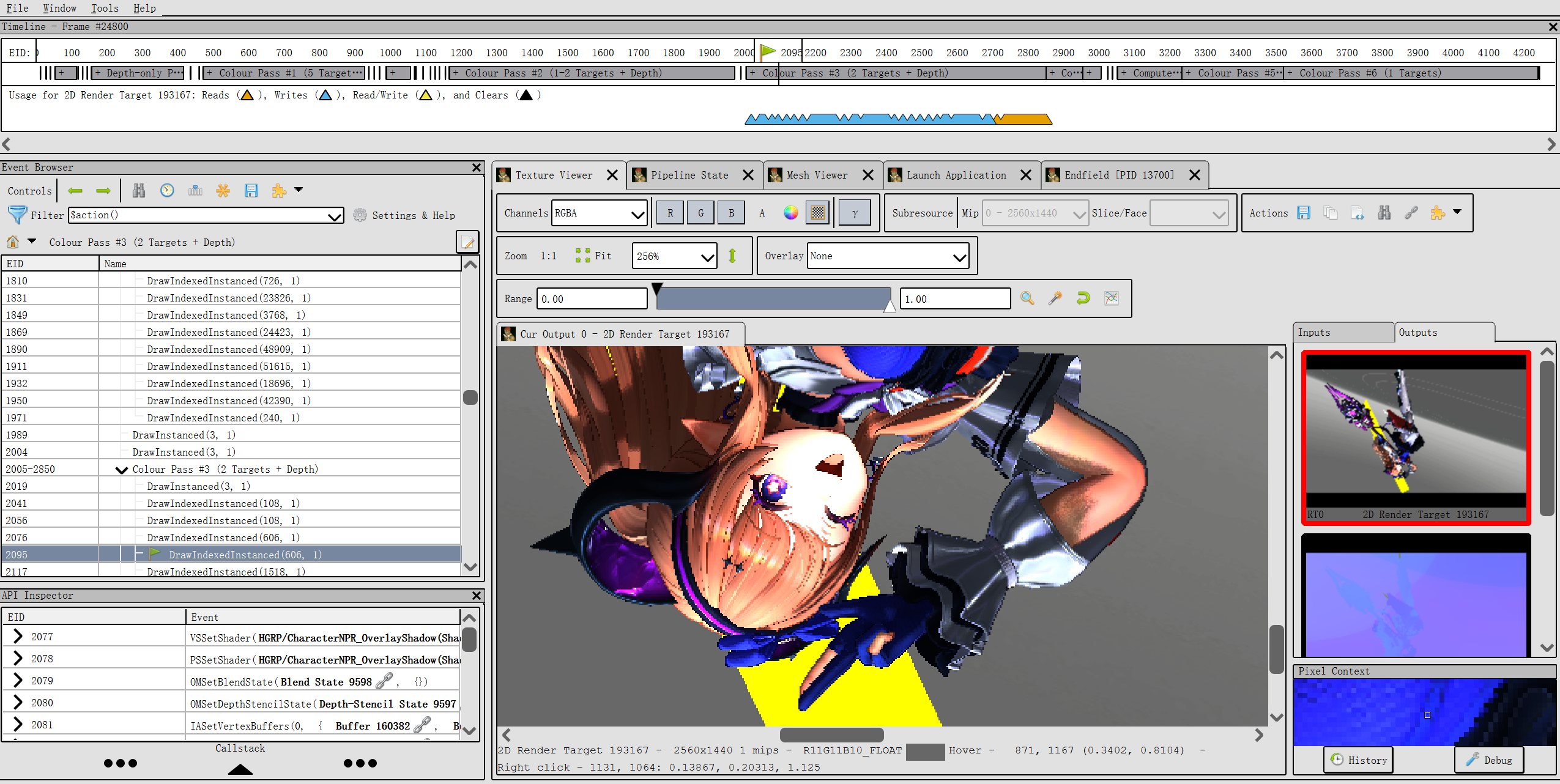The height and width of the screenshot is (784, 1560).
Task: Open the Channels RGBA dropdown
Action: click(x=600, y=213)
